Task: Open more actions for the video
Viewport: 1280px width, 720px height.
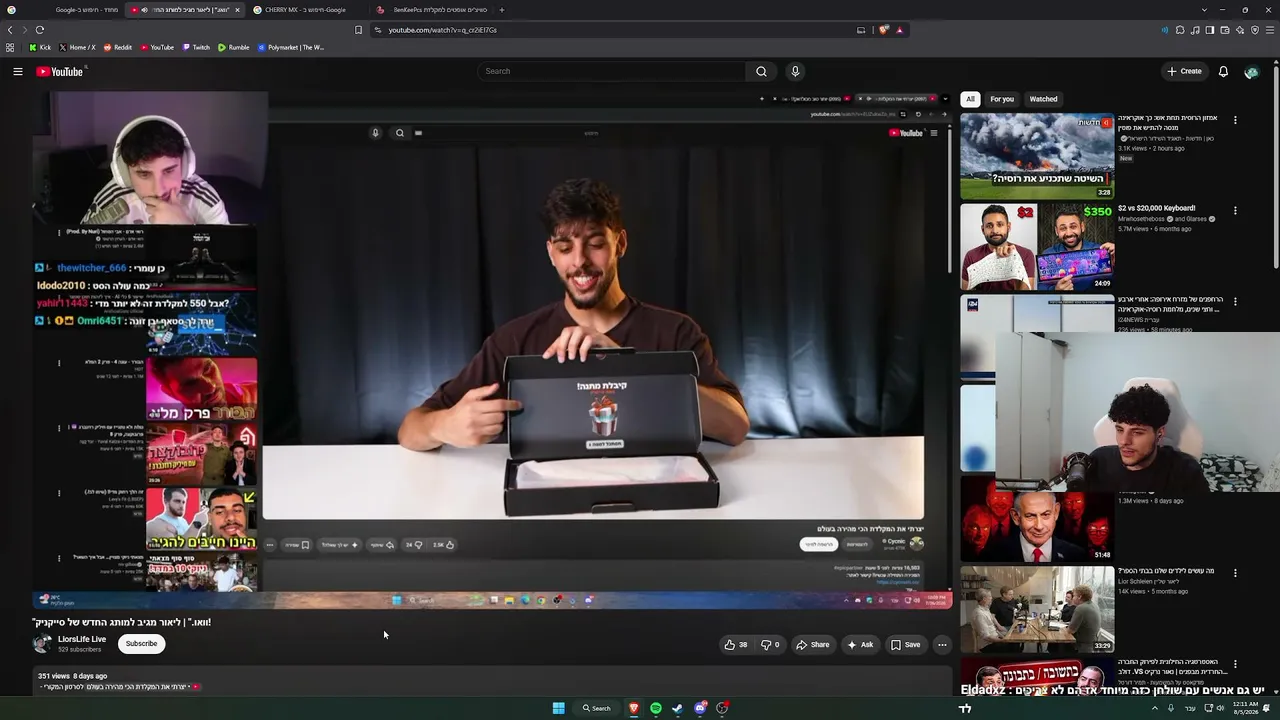Action: (x=942, y=645)
